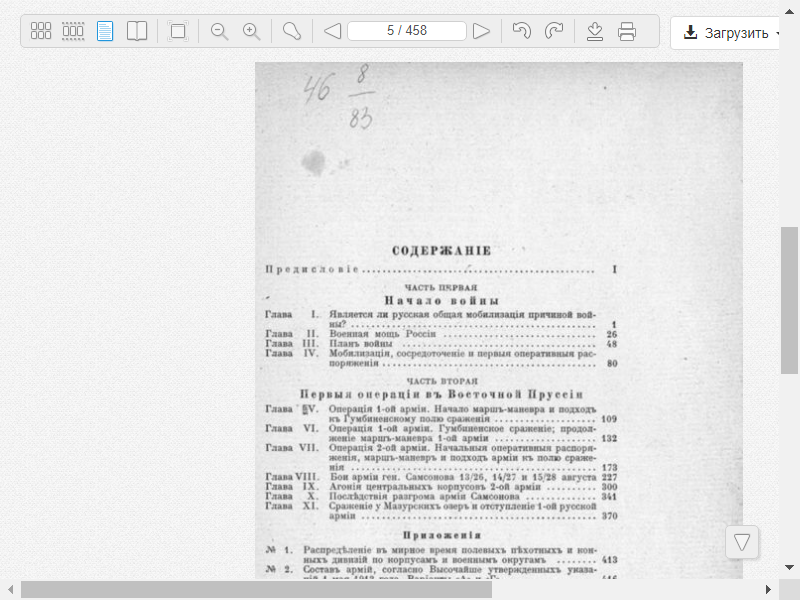The width and height of the screenshot is (800, 600).
Task: Activate the magnifier search tool
Action: click(292, 31)
